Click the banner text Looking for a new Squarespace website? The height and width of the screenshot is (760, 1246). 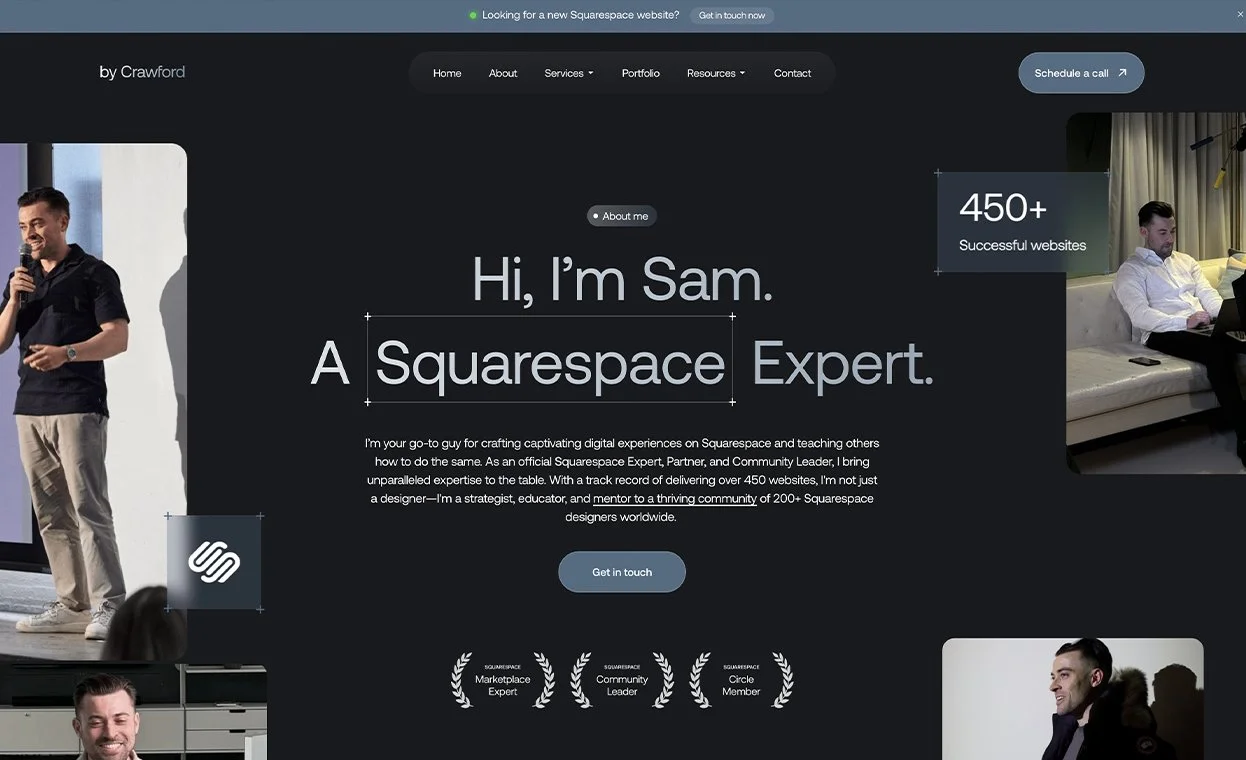[581, 15]
